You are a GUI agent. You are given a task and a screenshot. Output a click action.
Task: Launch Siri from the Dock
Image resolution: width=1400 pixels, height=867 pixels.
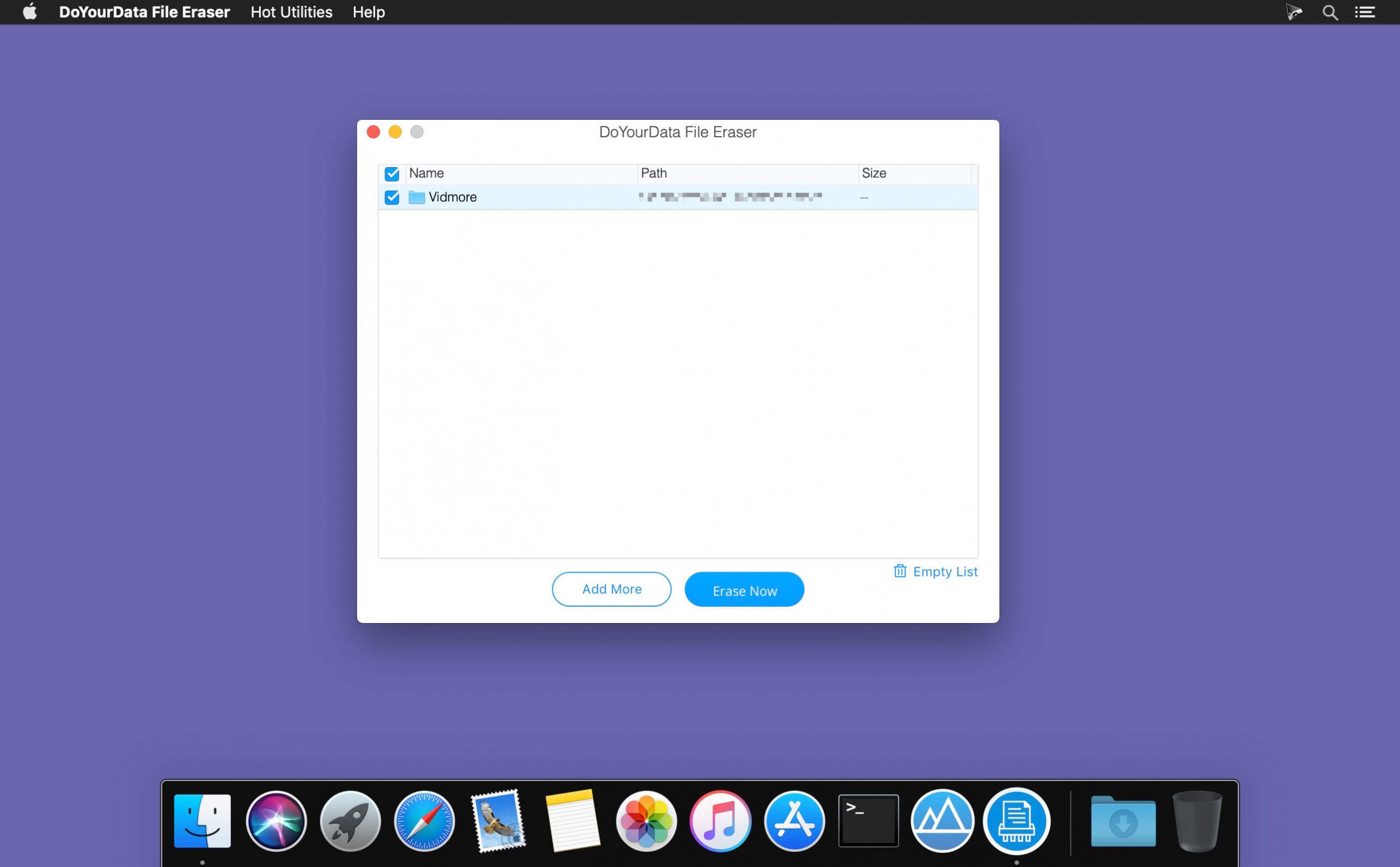point(276,821)
